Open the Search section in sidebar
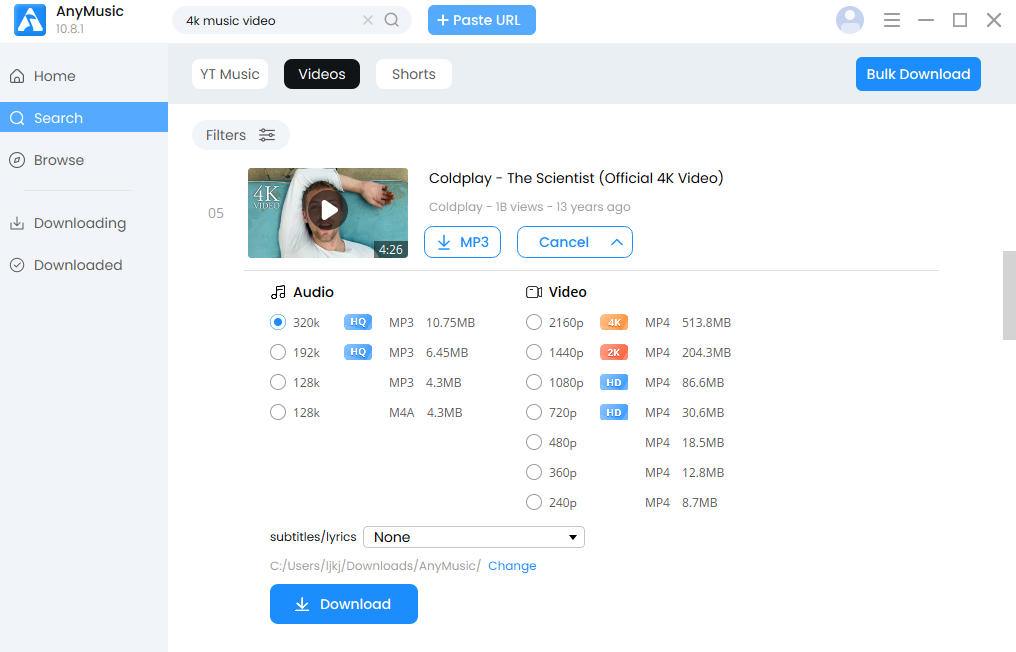This screenshot has height=652, width=1016. tap(84, 117)
